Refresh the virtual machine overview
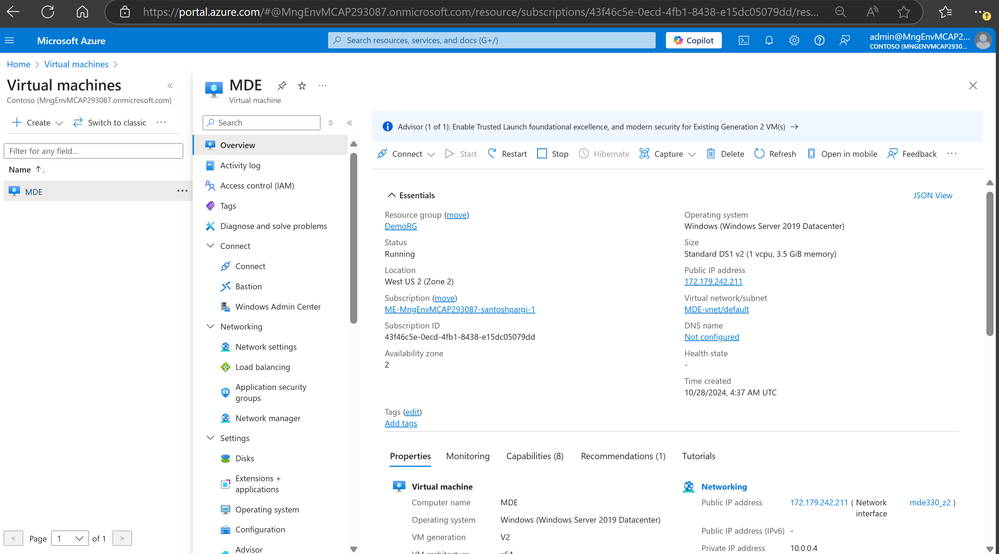The width and height of the screenshot is (999, 554). point(775,154)
